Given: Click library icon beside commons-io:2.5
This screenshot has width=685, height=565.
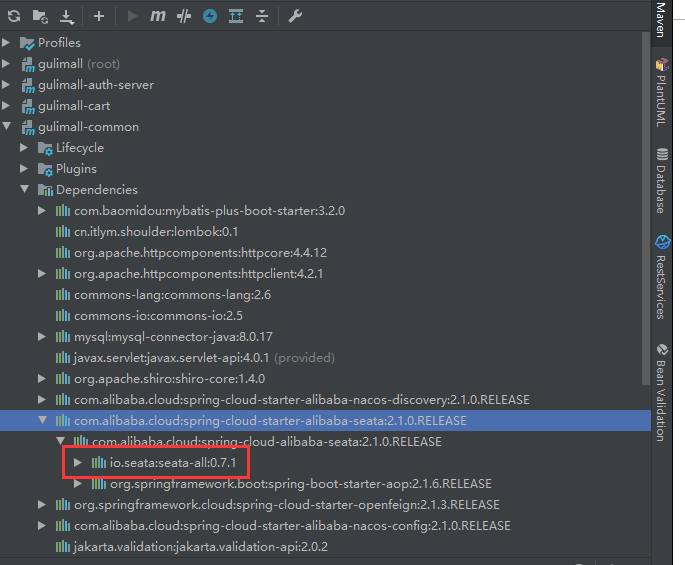Looking at the screenshot, I should 63,315.
